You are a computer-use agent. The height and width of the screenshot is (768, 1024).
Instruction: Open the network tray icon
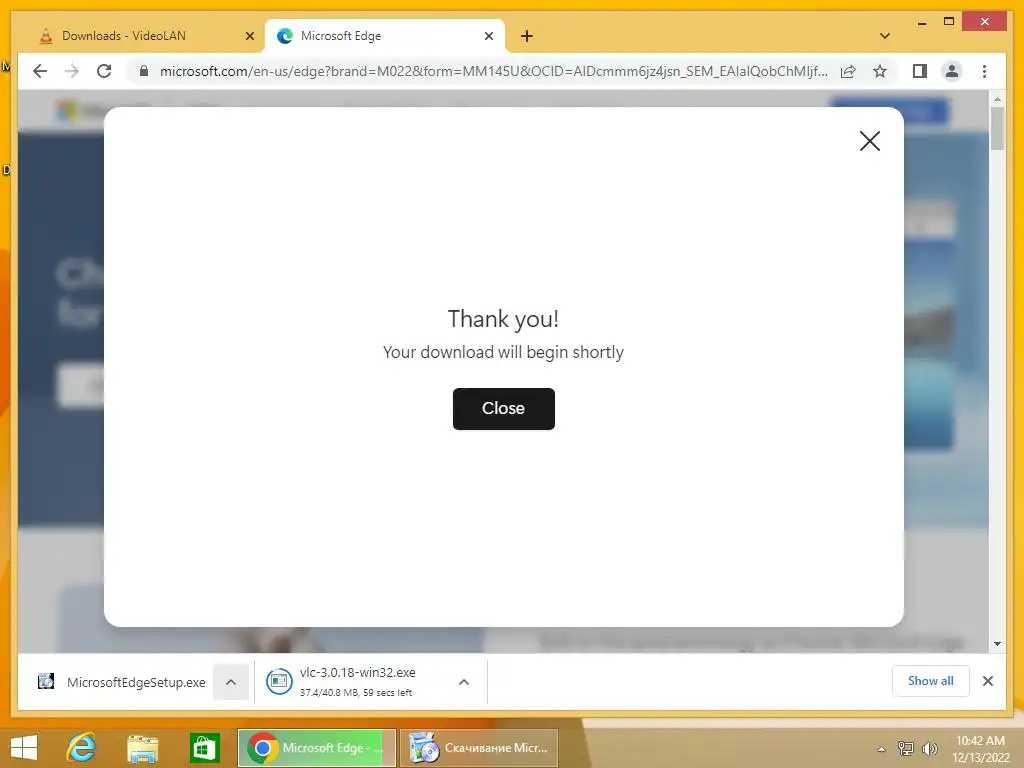(x=906, y=748)
